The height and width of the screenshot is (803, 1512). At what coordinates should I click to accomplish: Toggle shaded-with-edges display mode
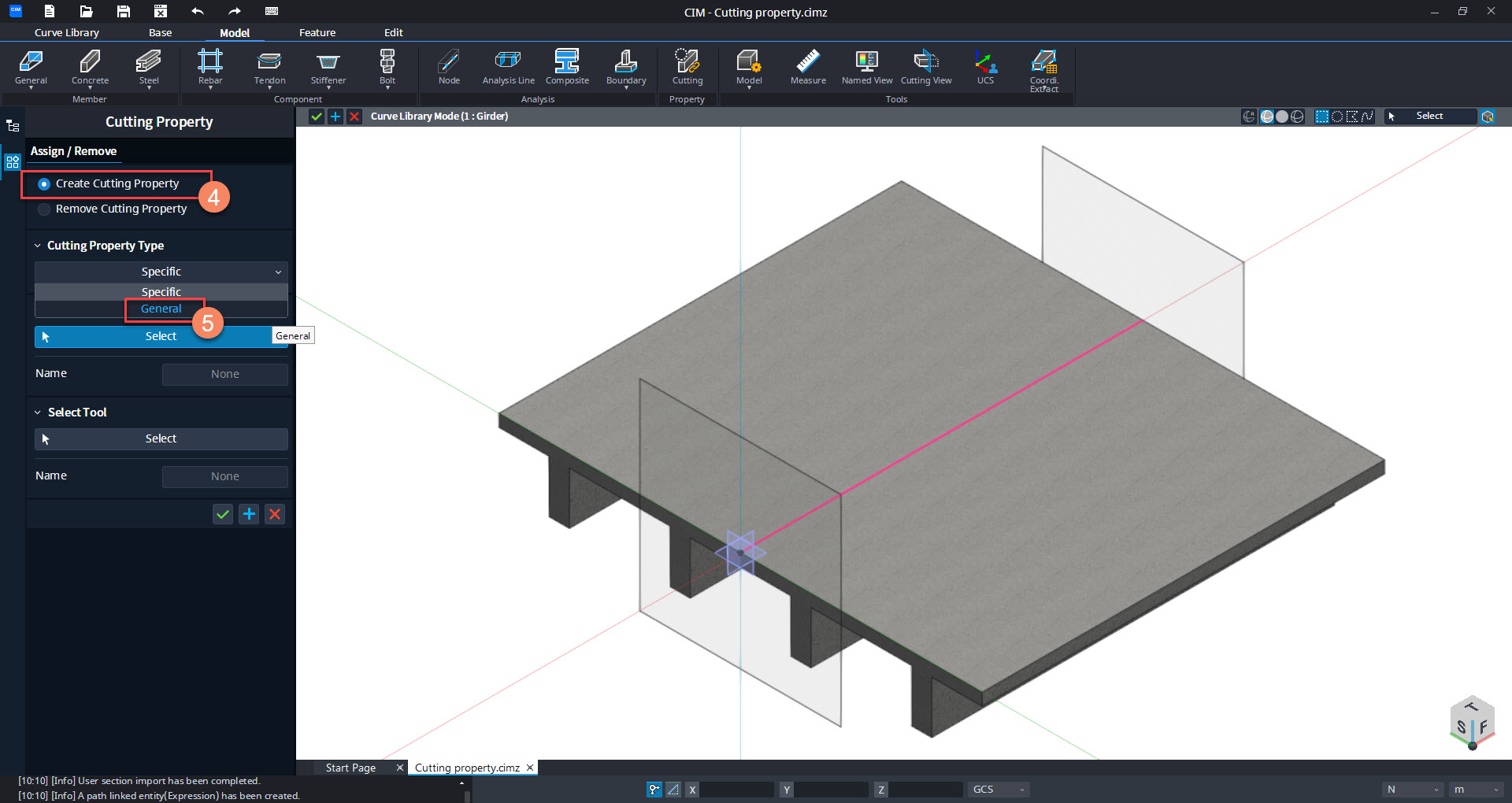[x=1267, y=117]
